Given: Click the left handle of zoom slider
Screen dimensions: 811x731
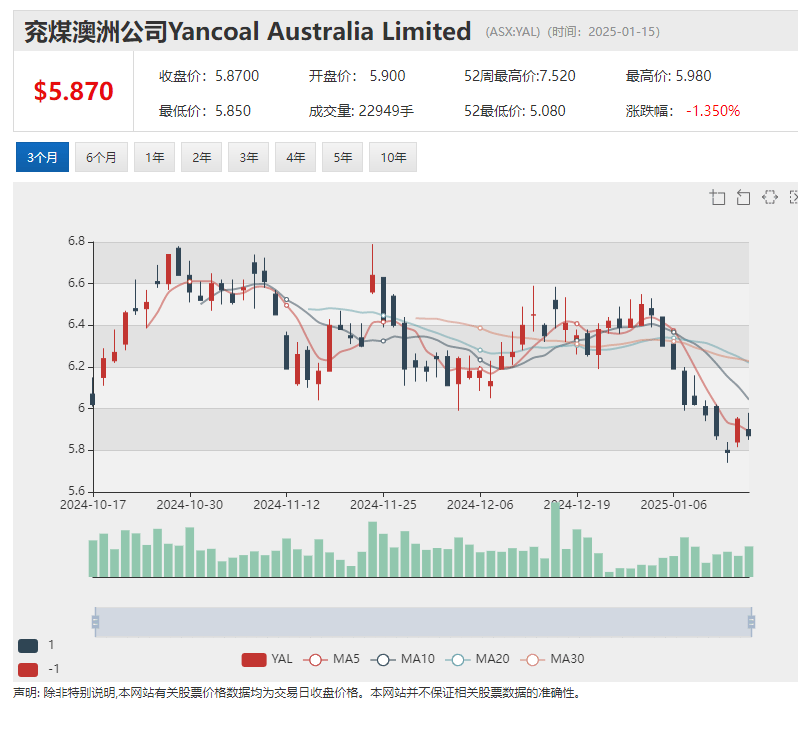Looking at the screenshot, I should (95, 622).
